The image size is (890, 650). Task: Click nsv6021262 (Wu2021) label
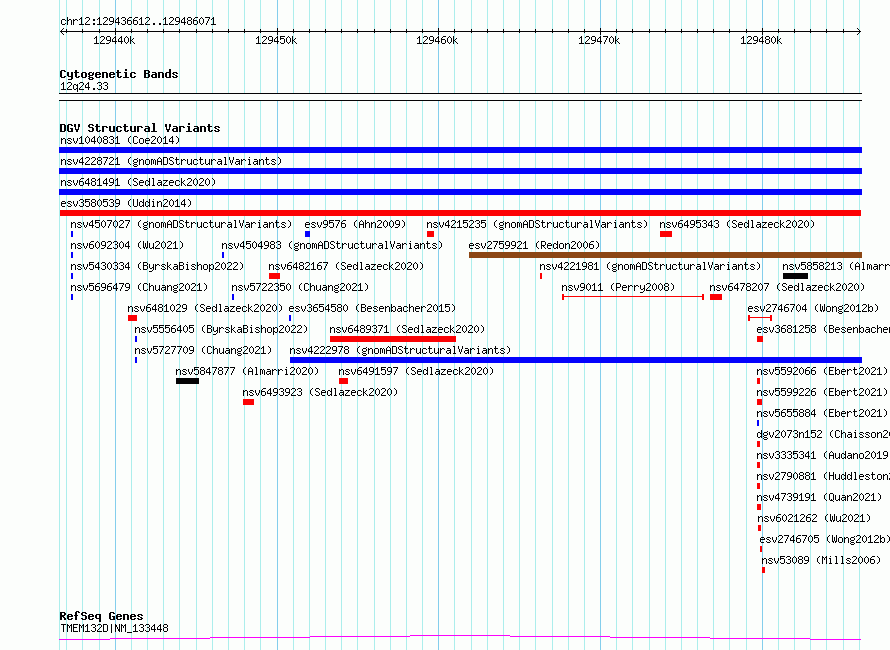[814, 518]
